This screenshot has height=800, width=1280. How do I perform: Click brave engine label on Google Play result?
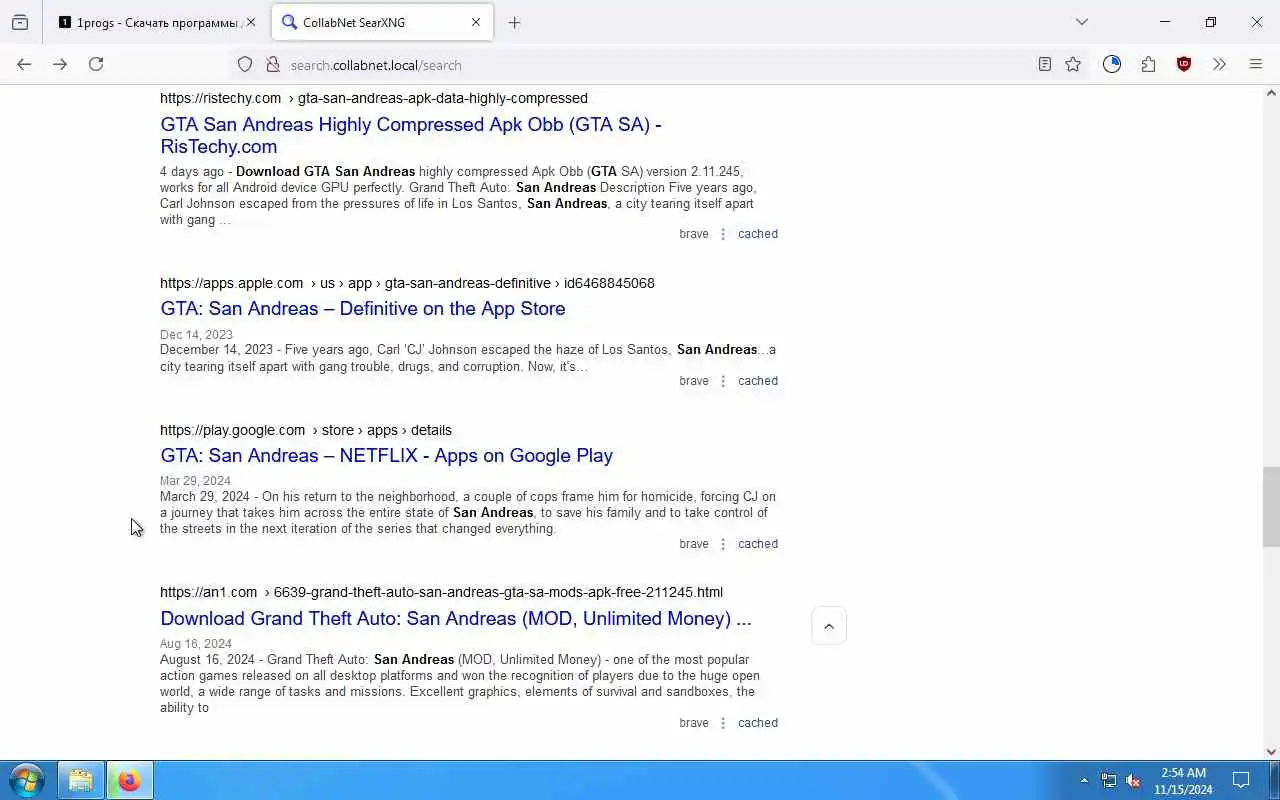tap(693, 544)
